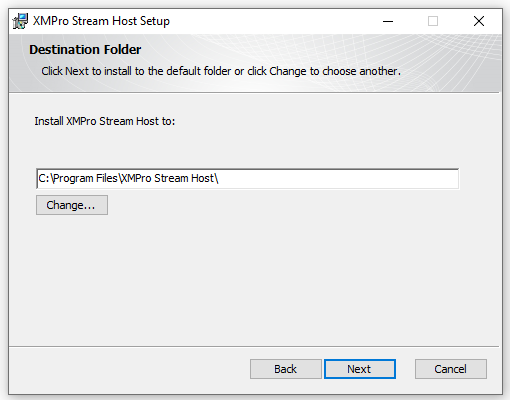The image size is (510, 400).
Task: Cancel the XMPro Stream Host installation
Action: pyautogui.click(x=451, y=369)
